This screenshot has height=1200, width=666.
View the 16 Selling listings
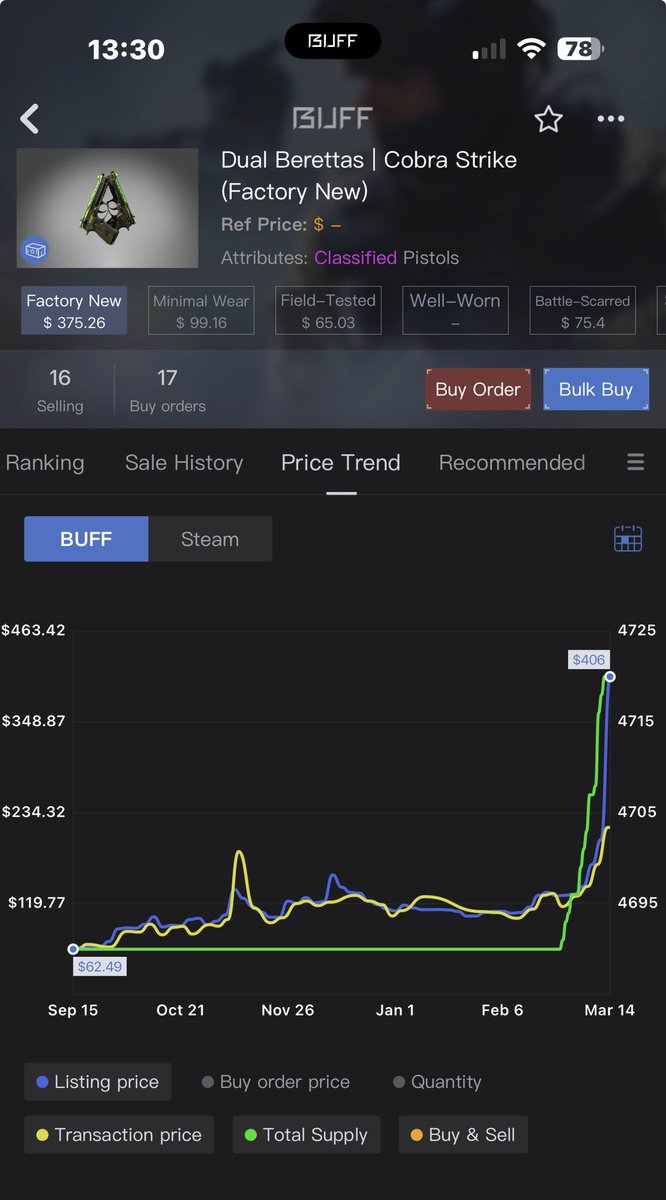[x=60, y=390]
